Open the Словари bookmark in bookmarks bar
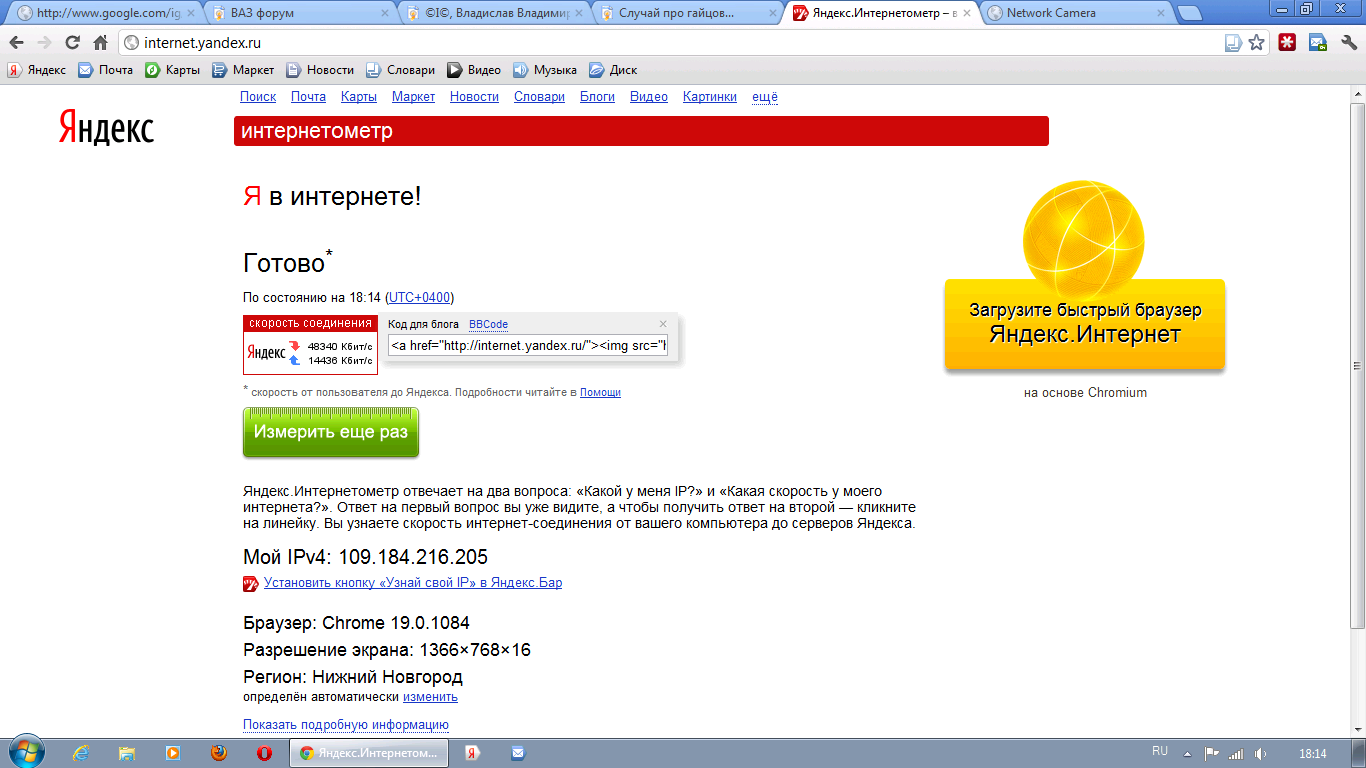 pos(400,70)
